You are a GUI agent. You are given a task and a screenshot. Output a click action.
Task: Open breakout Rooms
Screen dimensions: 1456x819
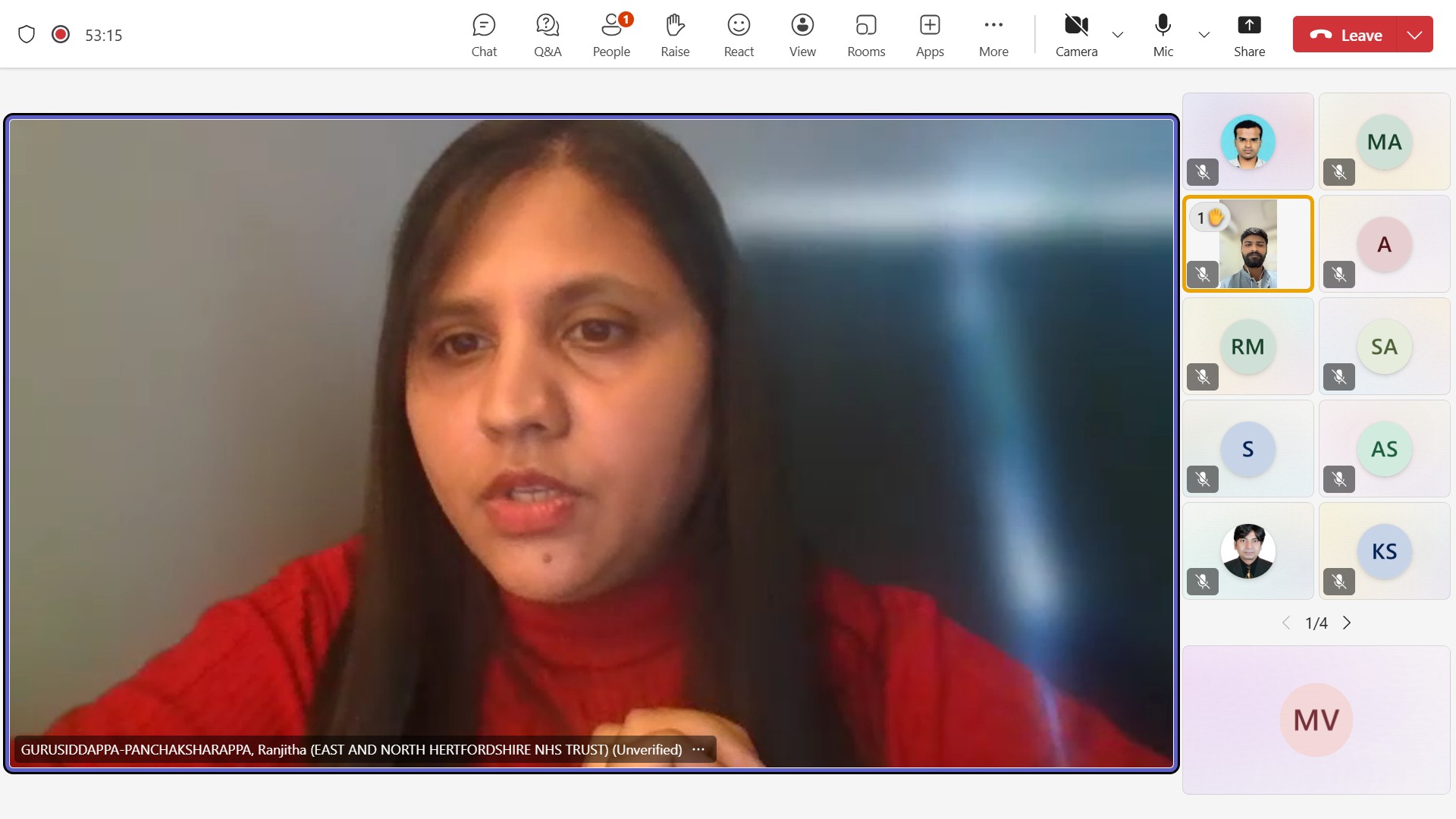(x=866, y=35)
